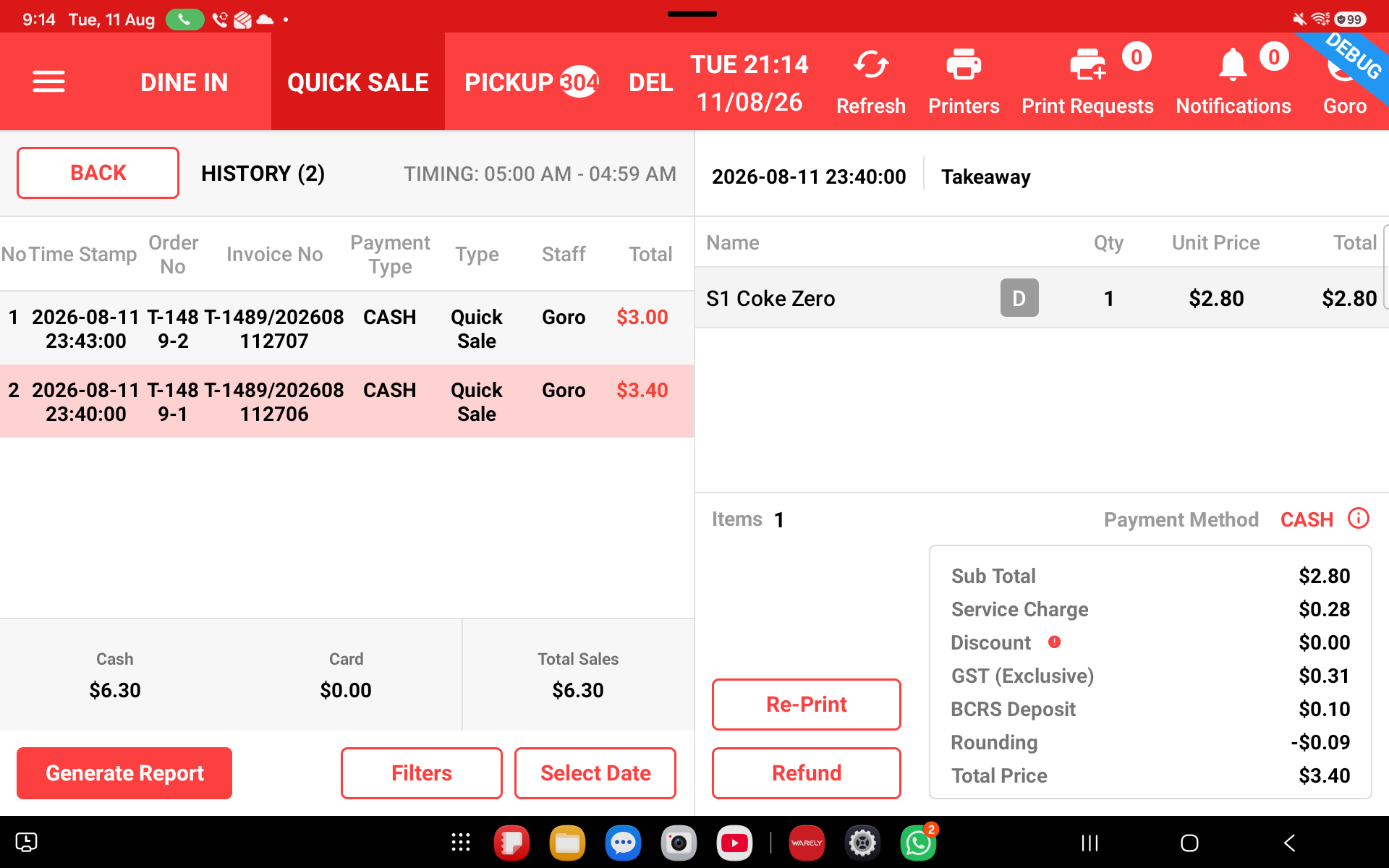The height and width of the screenshot is (868, 1389).
Task: Switch to the QUICK SALE tab
Action: click(358, 82)
